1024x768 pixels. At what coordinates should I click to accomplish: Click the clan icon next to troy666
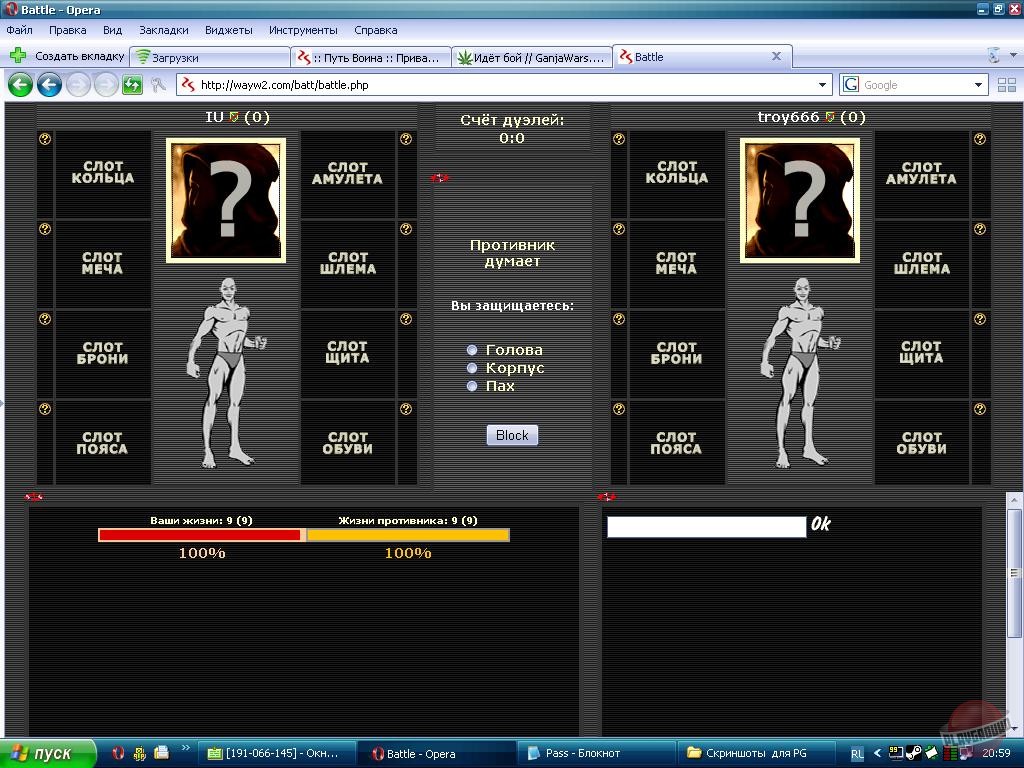tap(829, 117)
